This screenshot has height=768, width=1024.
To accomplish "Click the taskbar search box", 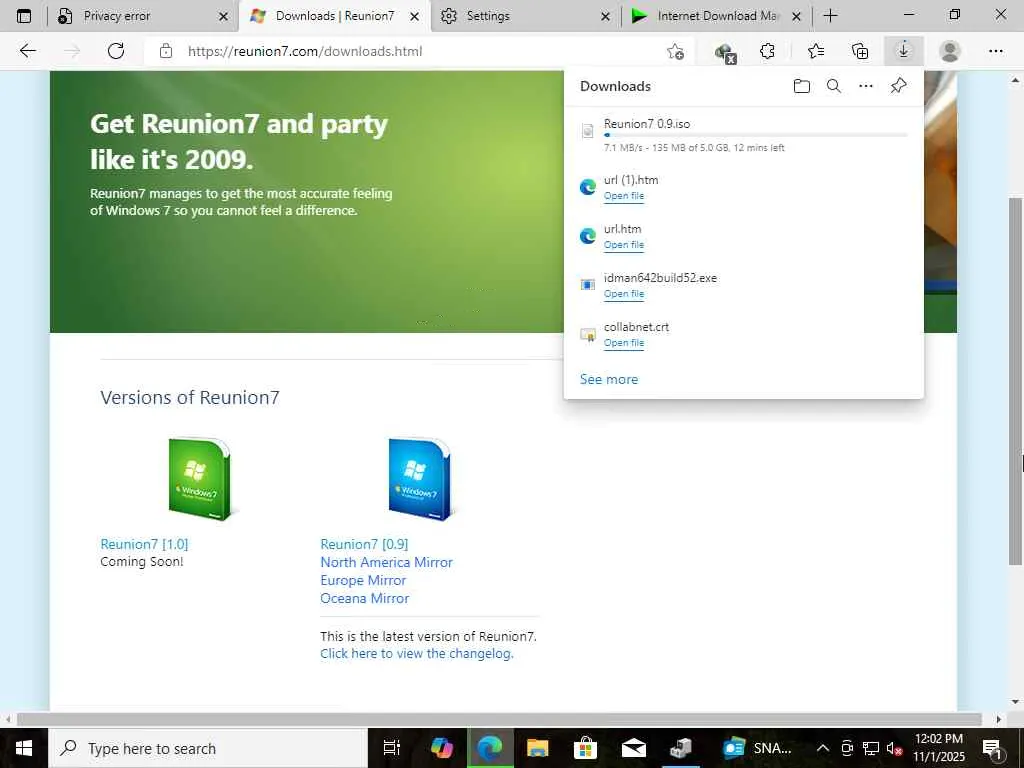I will (x=208, y=748).
